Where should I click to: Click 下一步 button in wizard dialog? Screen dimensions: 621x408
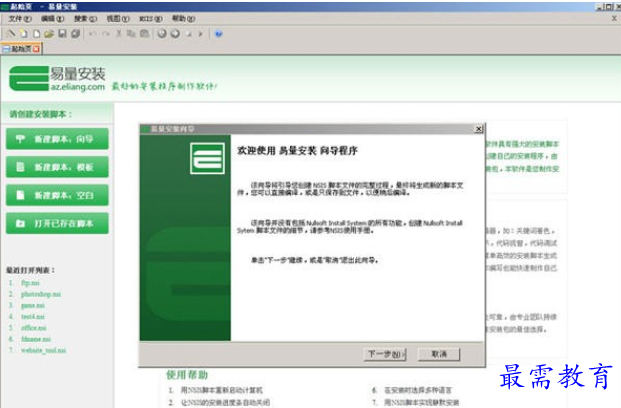coord(385,354)
